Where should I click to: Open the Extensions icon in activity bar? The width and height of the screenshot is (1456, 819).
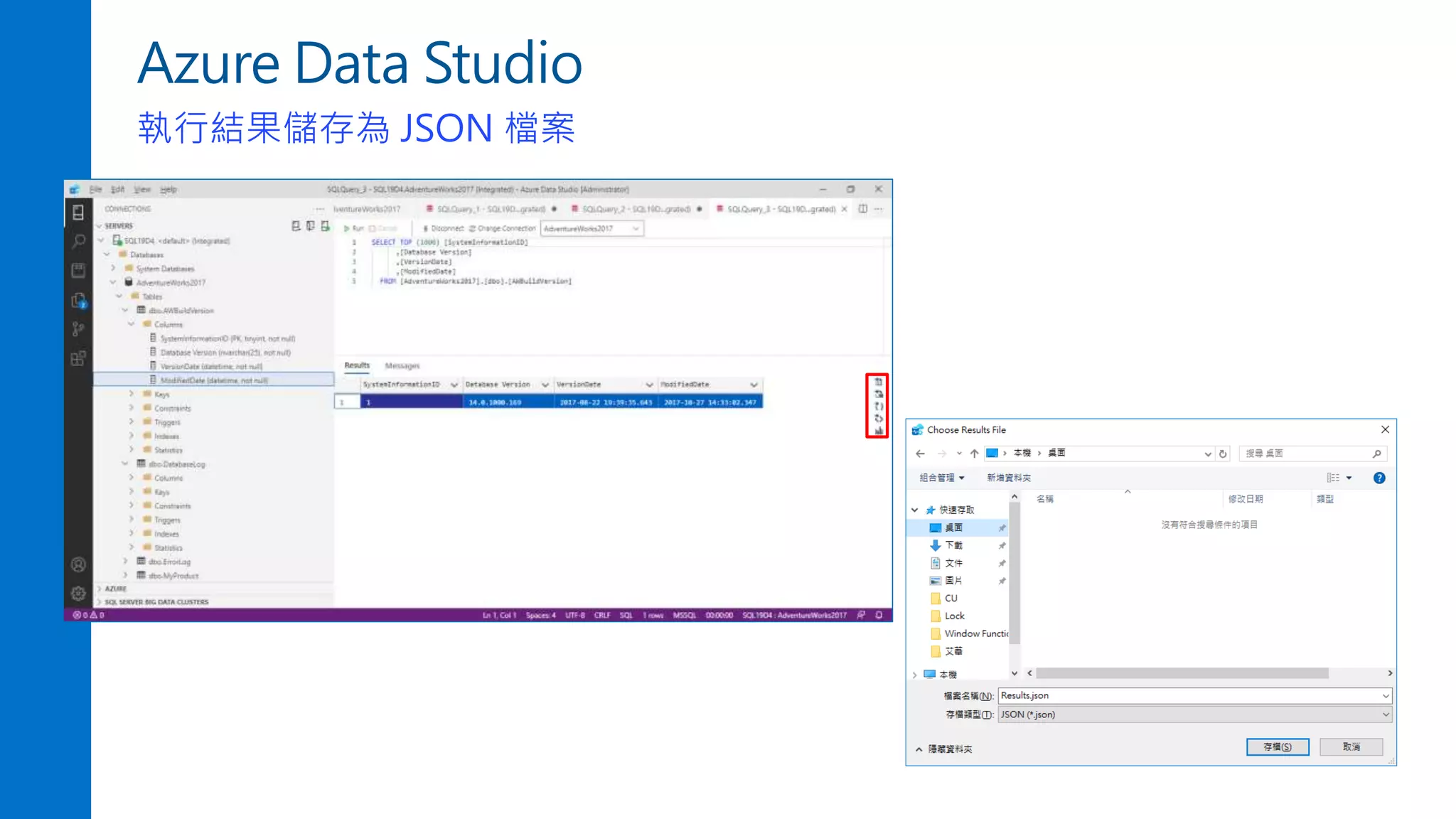click(x=78, y=358)
